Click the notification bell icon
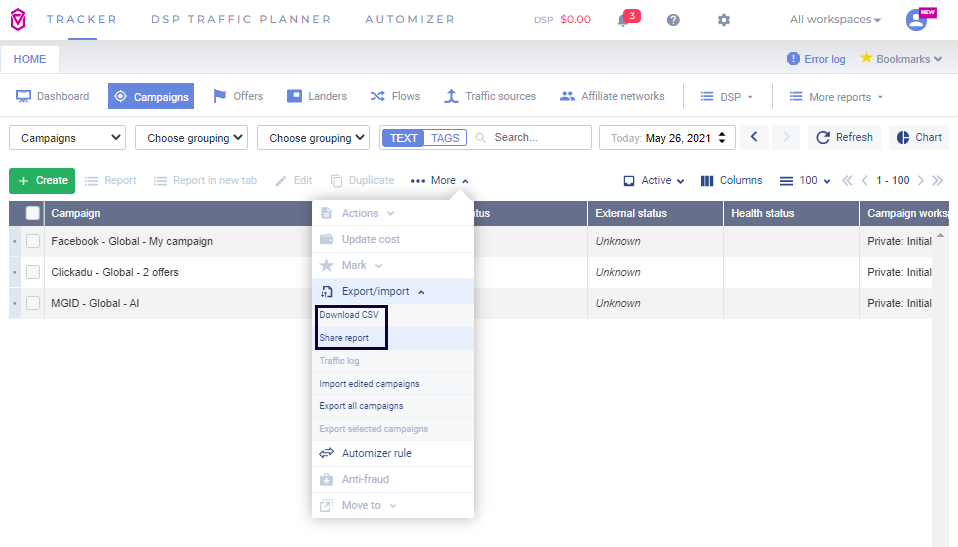Screen dimensions: 958x547 click(623, 20)
